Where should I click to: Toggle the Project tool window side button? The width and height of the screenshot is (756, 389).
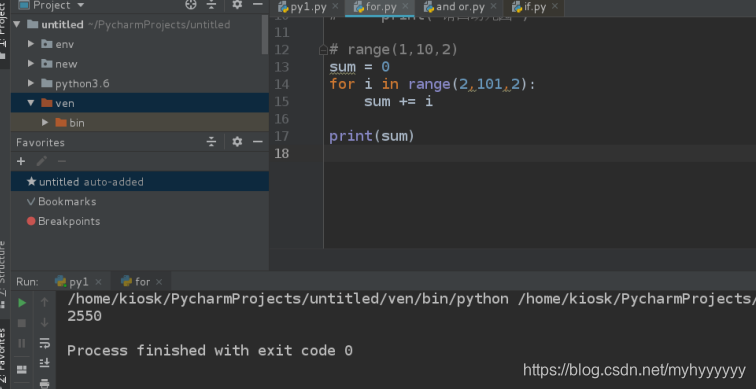tap(4, 30)
